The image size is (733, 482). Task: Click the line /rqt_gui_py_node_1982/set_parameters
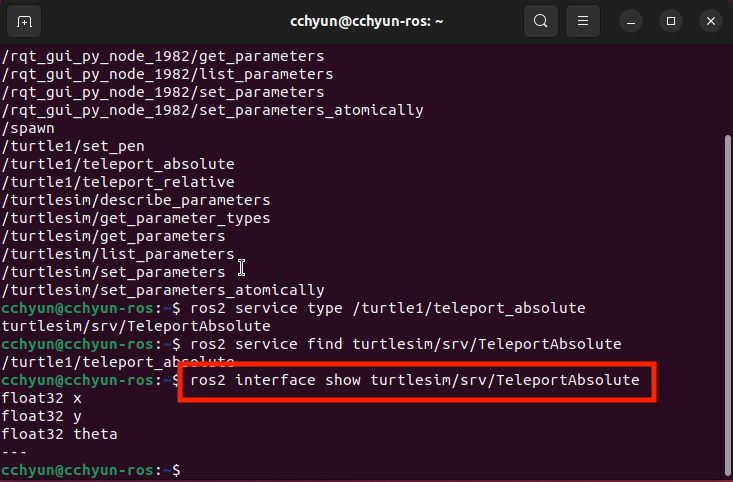click(163, 92)
